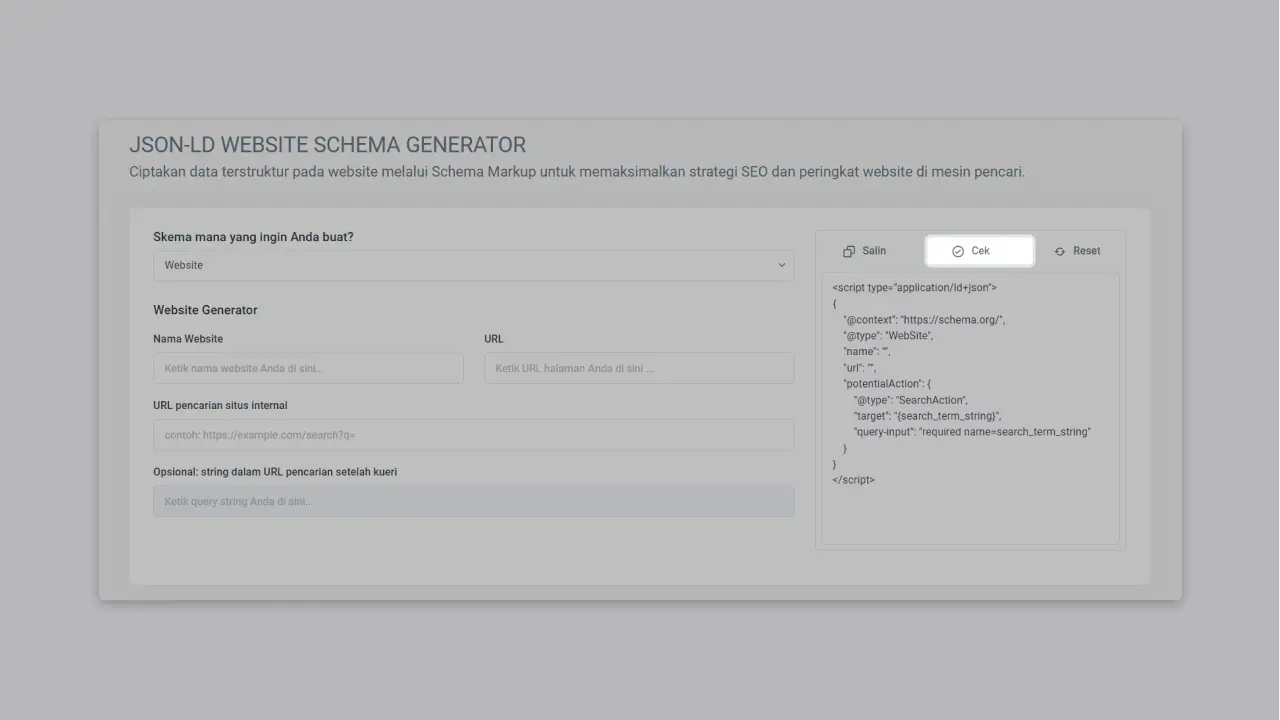1280x720 pixels.
Task: Click the check-circle icon inside the Cek button
Action: coord(960,250)
